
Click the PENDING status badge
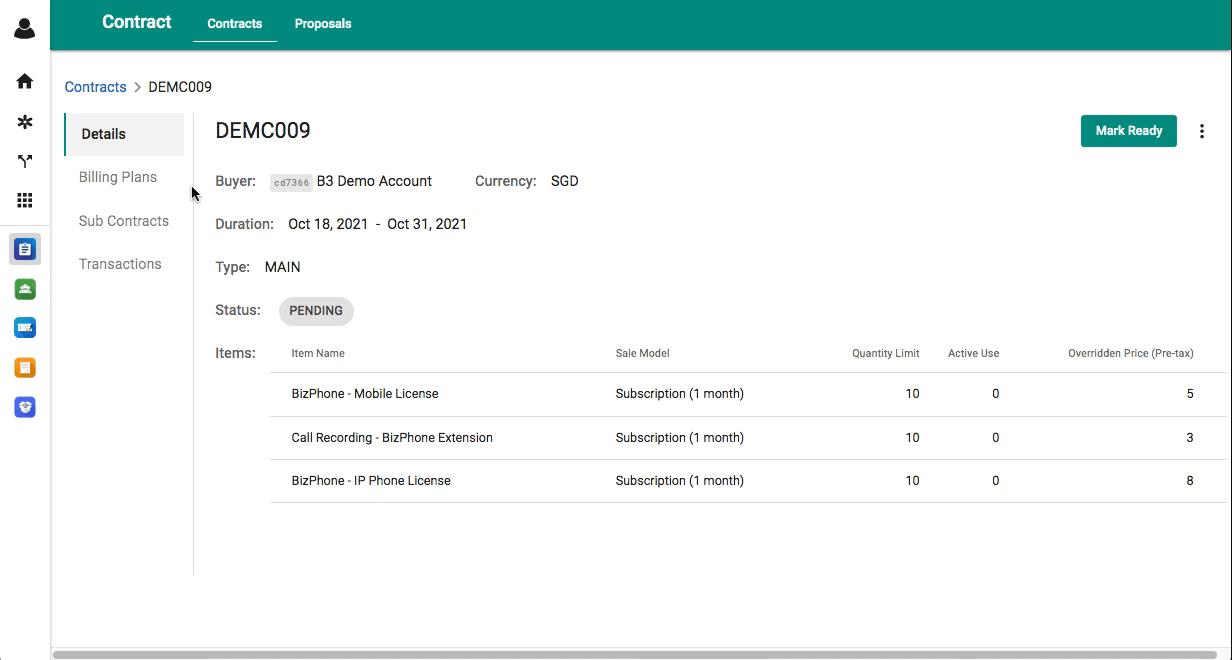pos(316,311)
